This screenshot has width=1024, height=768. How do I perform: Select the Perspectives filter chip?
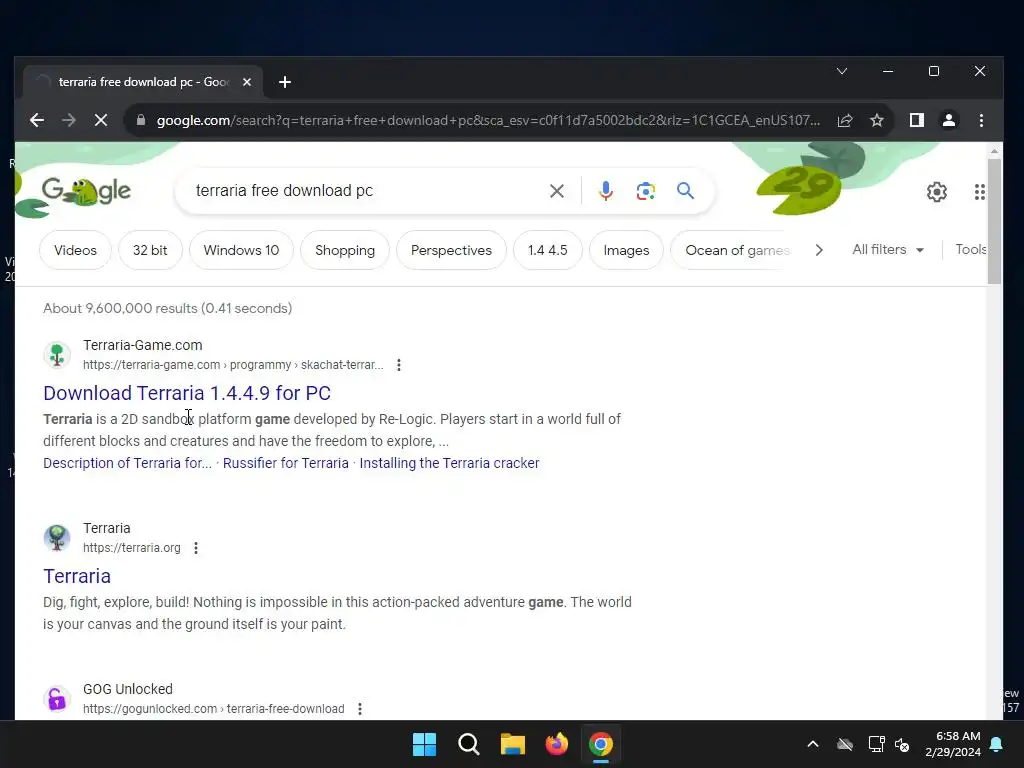pyautogui.click(x=451, y=250)
